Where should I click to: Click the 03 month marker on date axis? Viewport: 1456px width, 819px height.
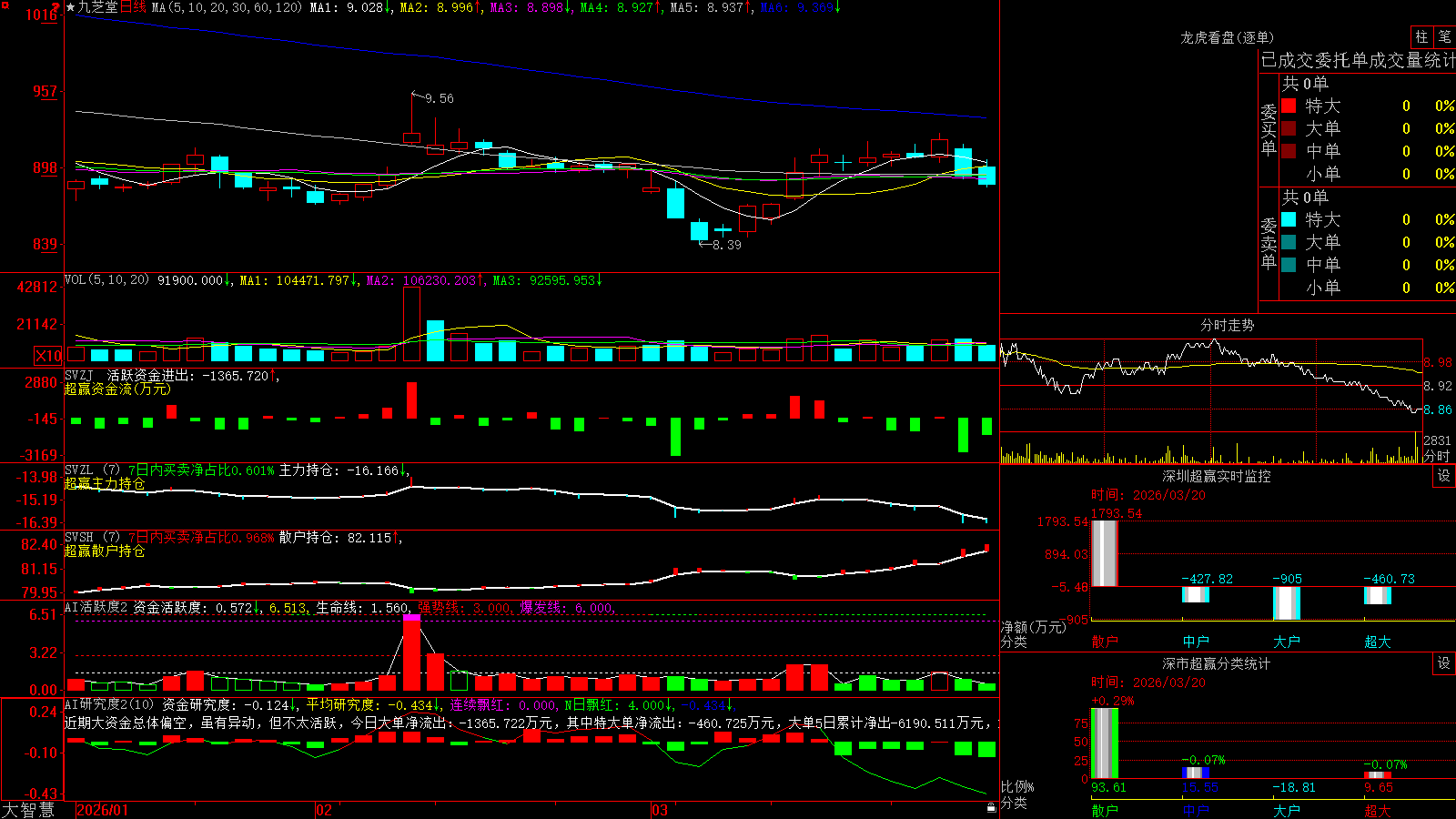(660, 810)
